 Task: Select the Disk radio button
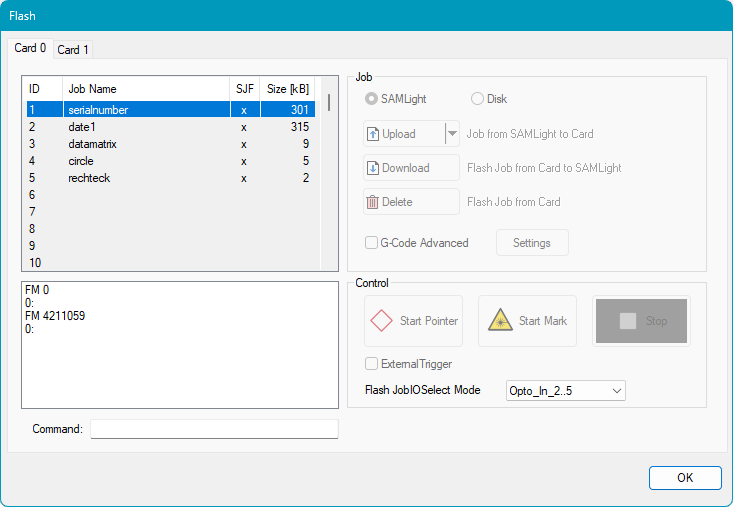click(477, 99)
